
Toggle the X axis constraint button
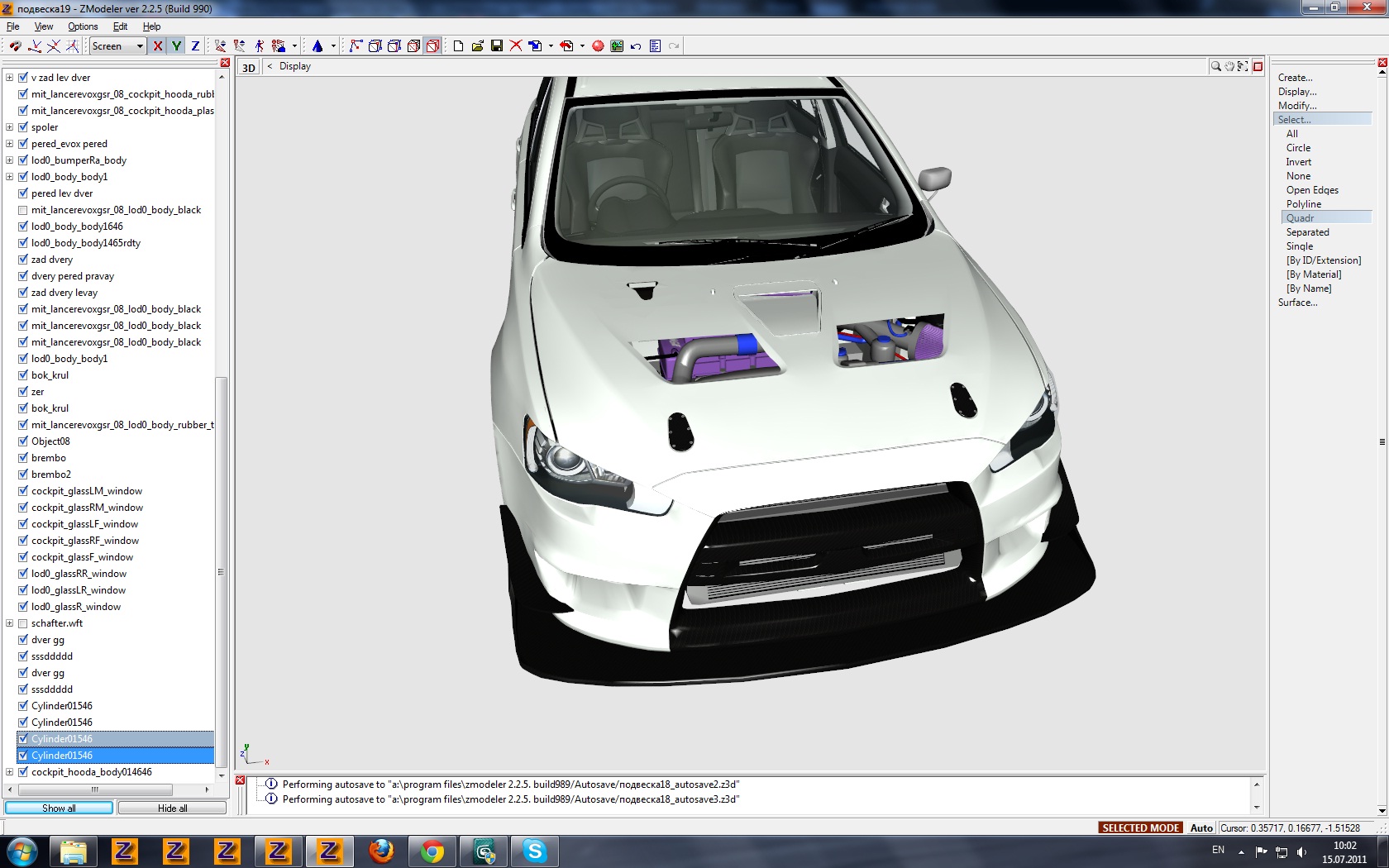coord(158,46)
